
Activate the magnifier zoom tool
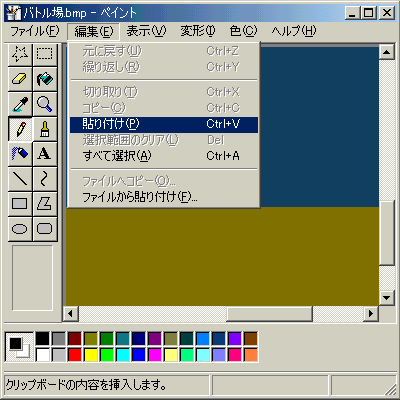click(45, 104)
